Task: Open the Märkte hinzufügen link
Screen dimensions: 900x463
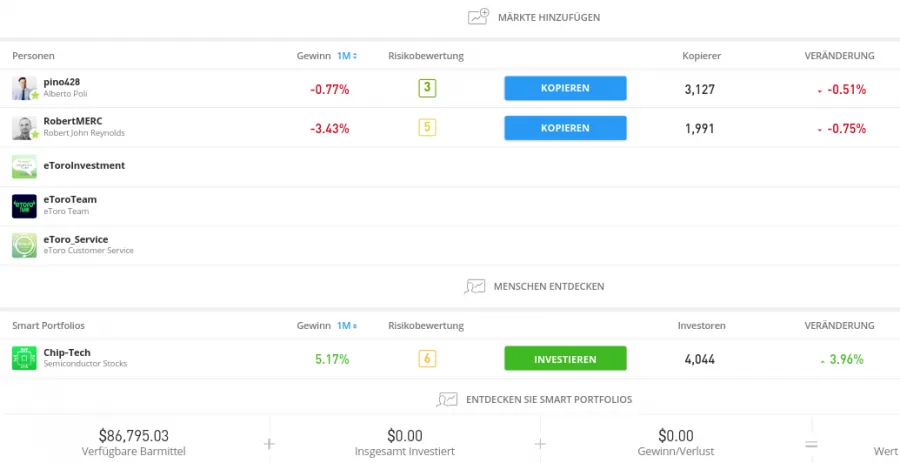Action: (x=549, y=18)
